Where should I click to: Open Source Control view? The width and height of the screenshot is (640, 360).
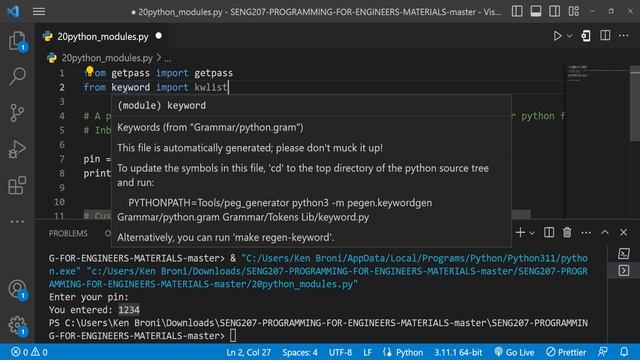click(17, 113)
